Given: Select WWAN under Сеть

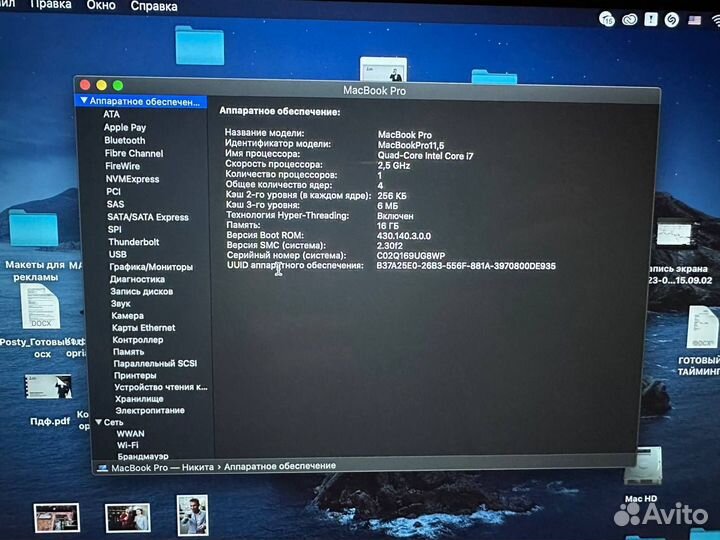Looking at the screenshot, I should pyautogui.click(x=130, y=433).
